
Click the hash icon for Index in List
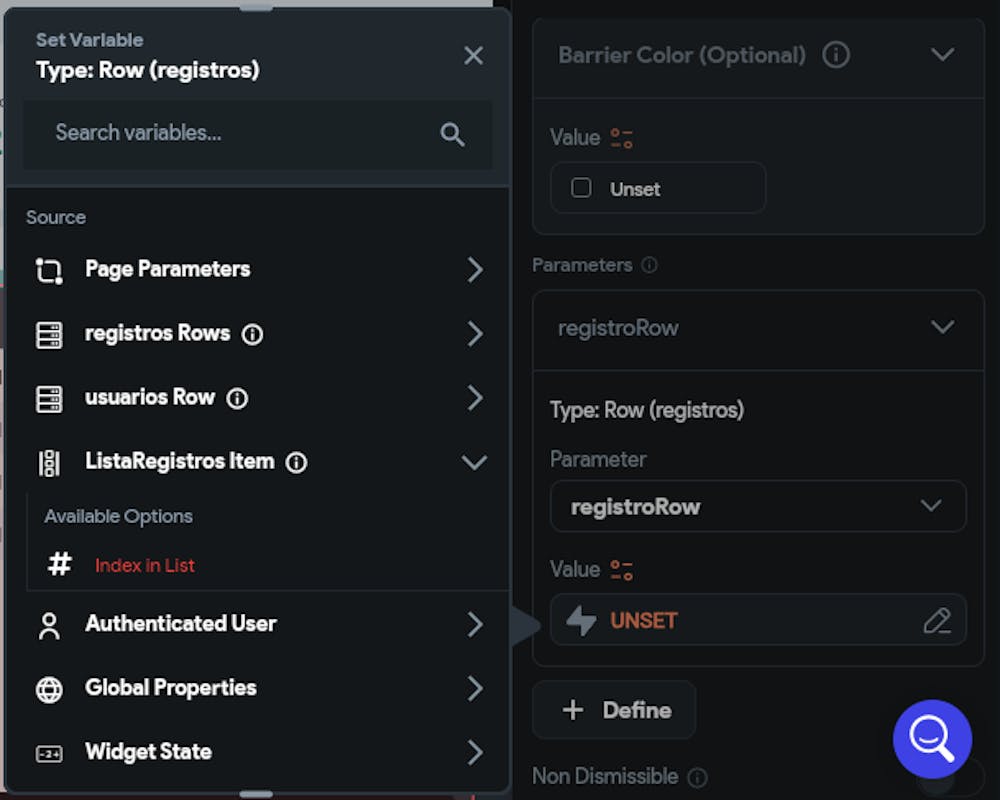(x=60, y=565)
